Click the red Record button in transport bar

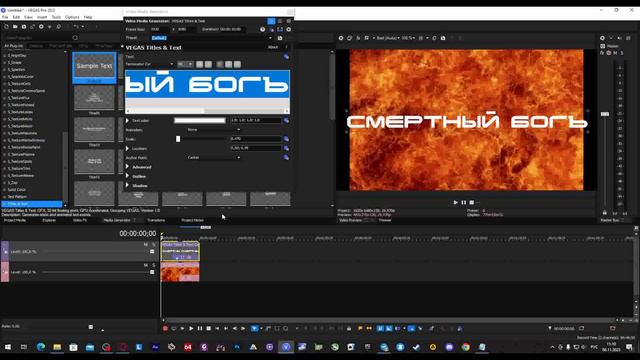165,328
